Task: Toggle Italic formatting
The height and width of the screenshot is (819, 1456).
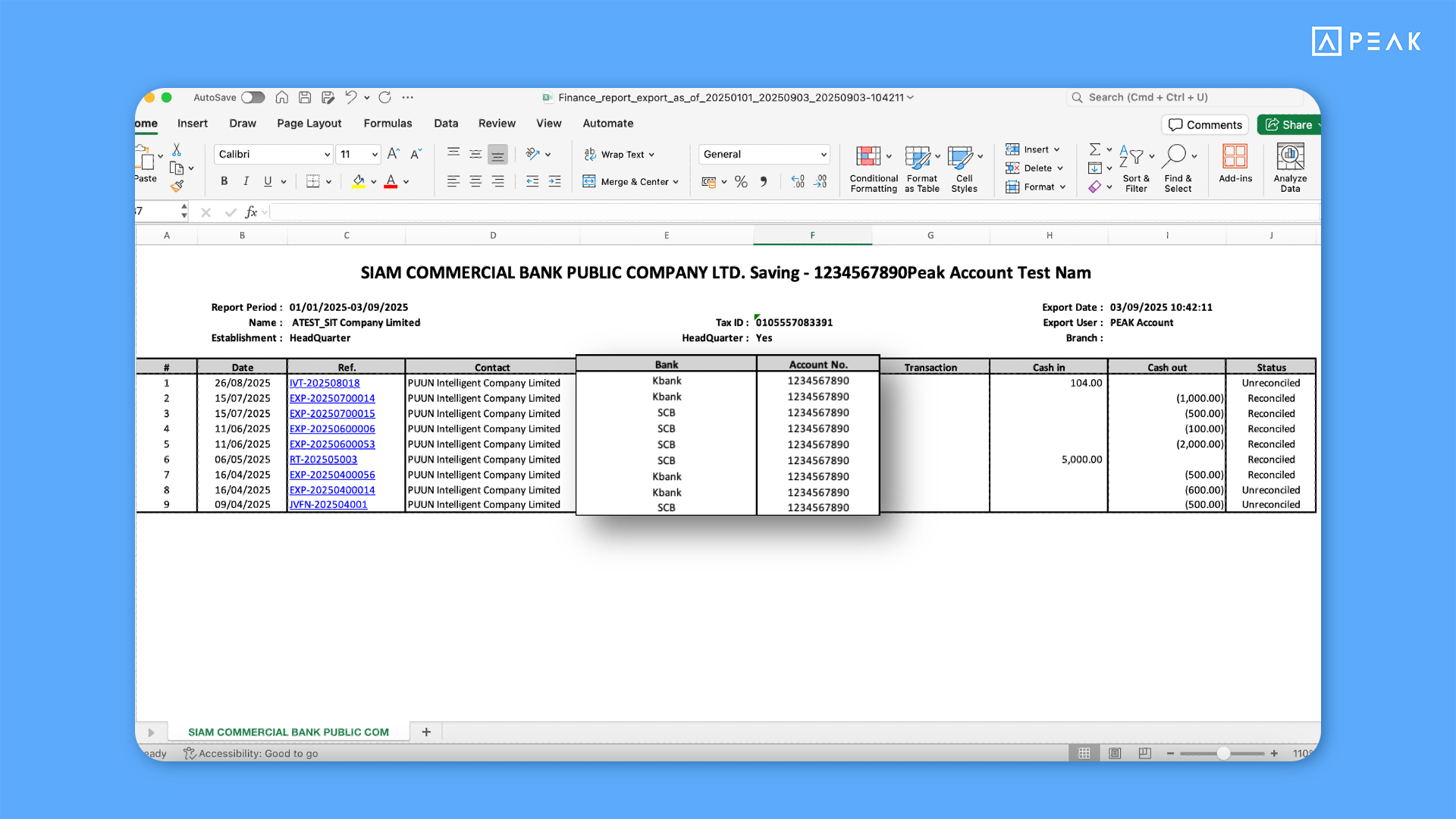Action: (x=246, y=181)
